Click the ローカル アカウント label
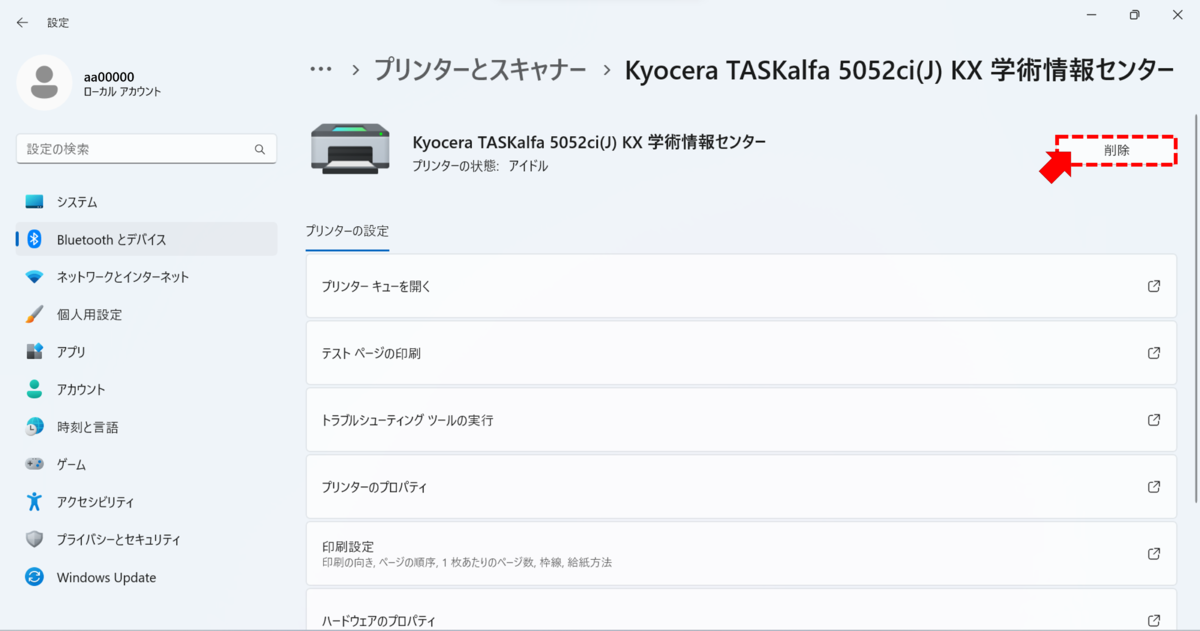 [122, 92]
